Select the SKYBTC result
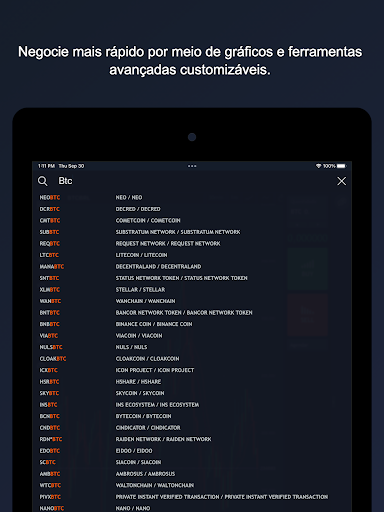 coord(49,393)
